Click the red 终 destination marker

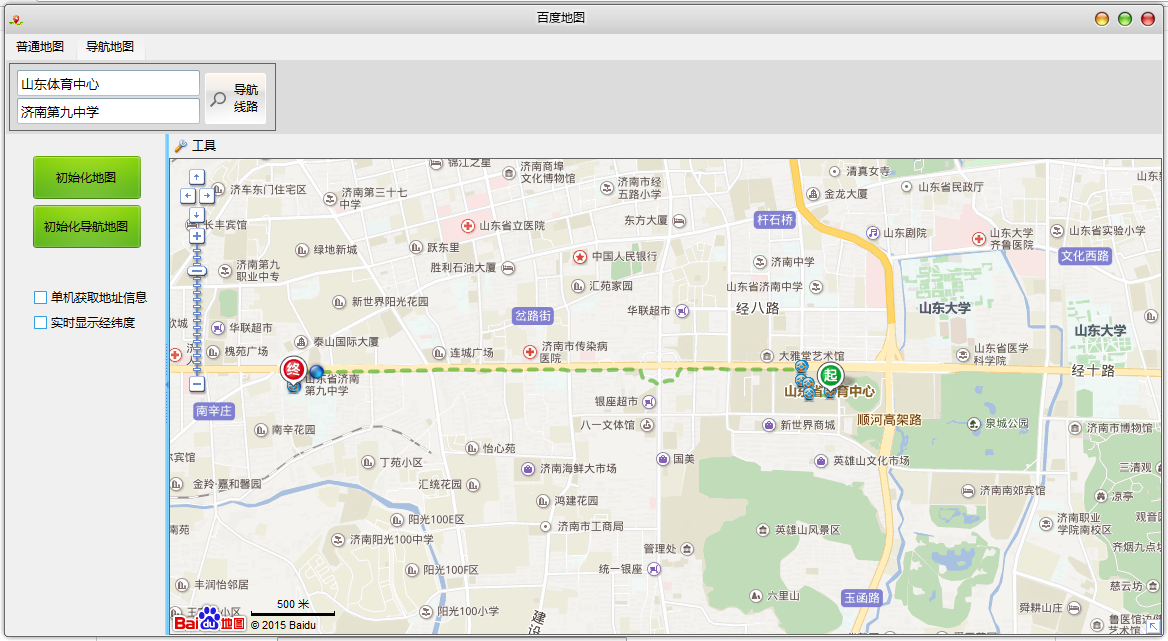pos(293,370)
